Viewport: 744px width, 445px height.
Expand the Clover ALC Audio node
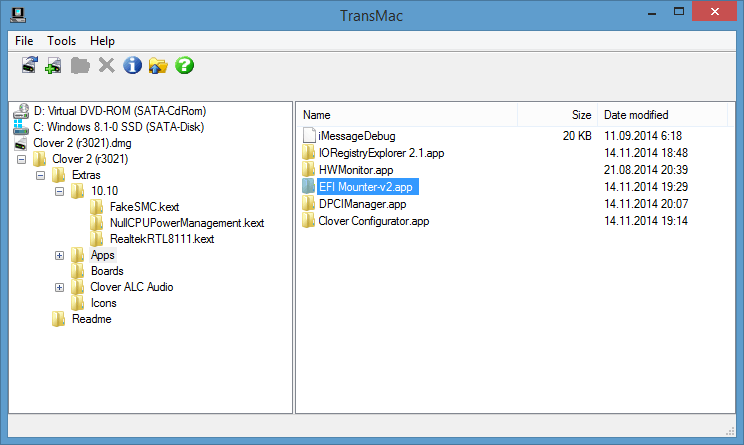(59, 287)
